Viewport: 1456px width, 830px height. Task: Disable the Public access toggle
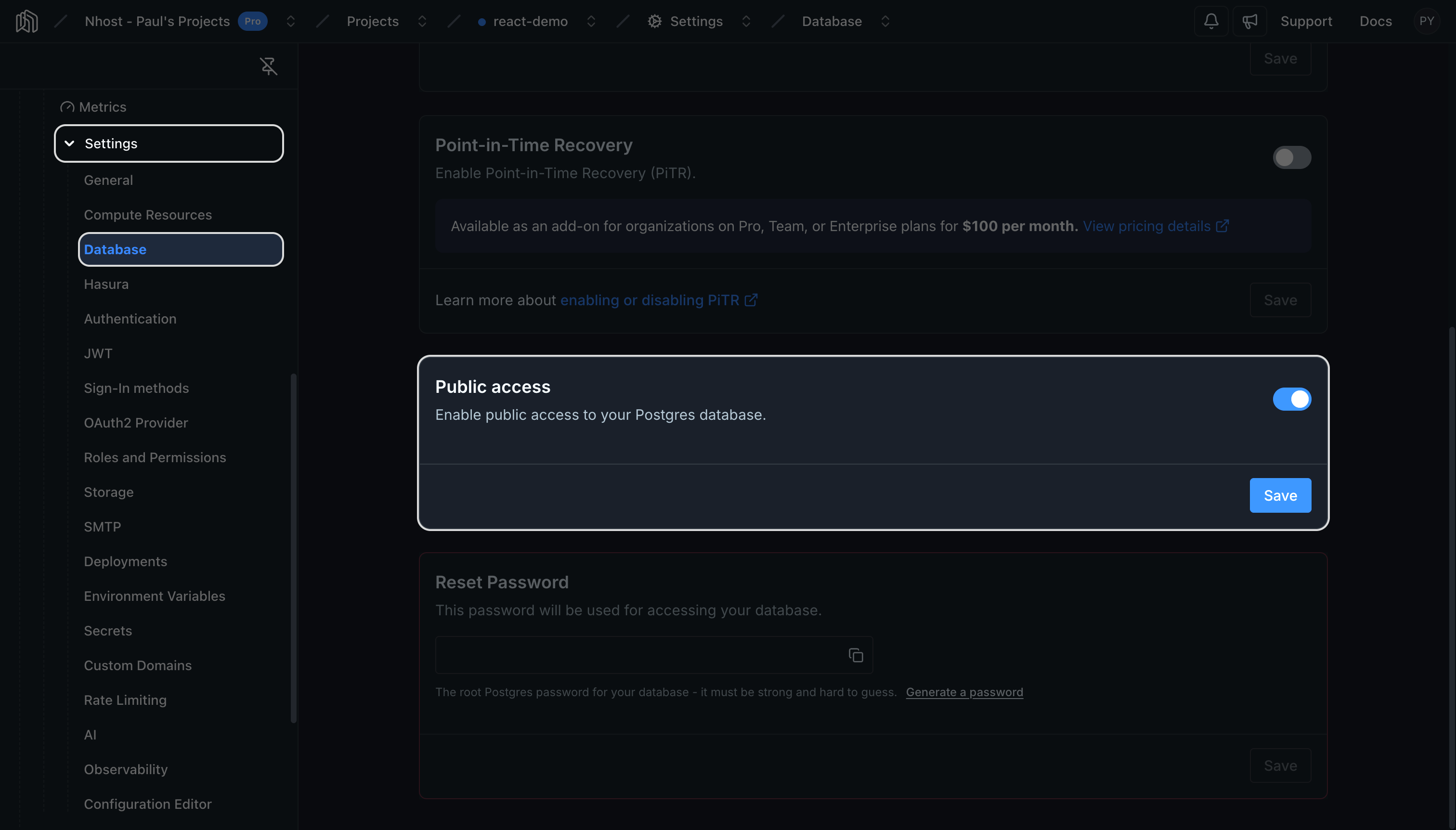pos(1292,399)
